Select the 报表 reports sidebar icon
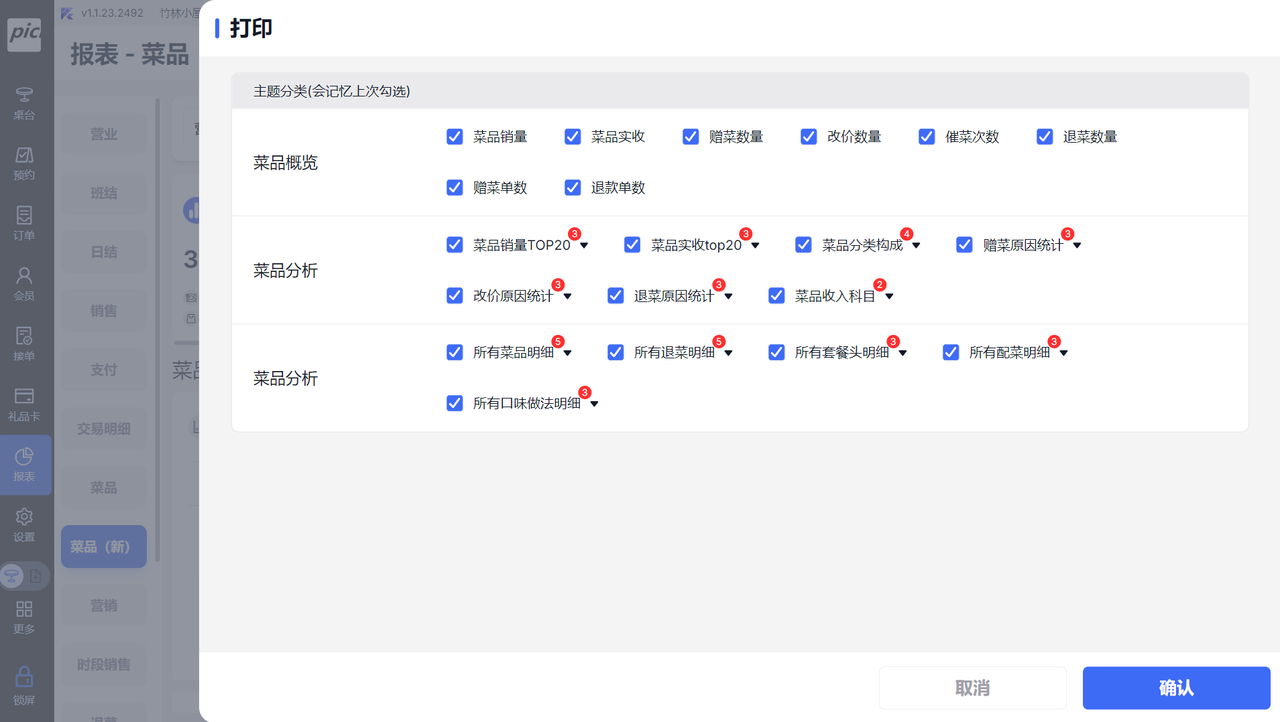This screenshot has width=1280, height=722. point(24,465)
